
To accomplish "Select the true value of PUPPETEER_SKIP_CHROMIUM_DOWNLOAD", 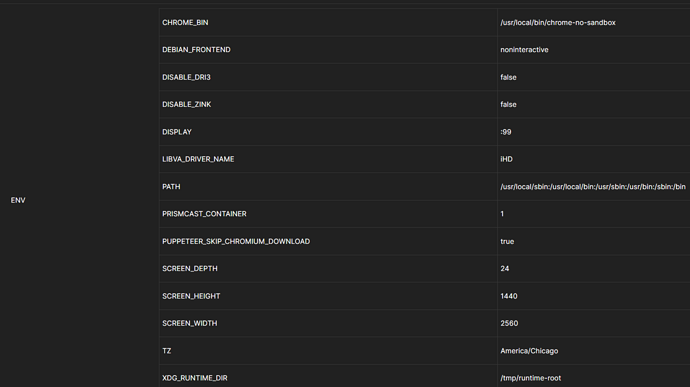I will point(507,241).
